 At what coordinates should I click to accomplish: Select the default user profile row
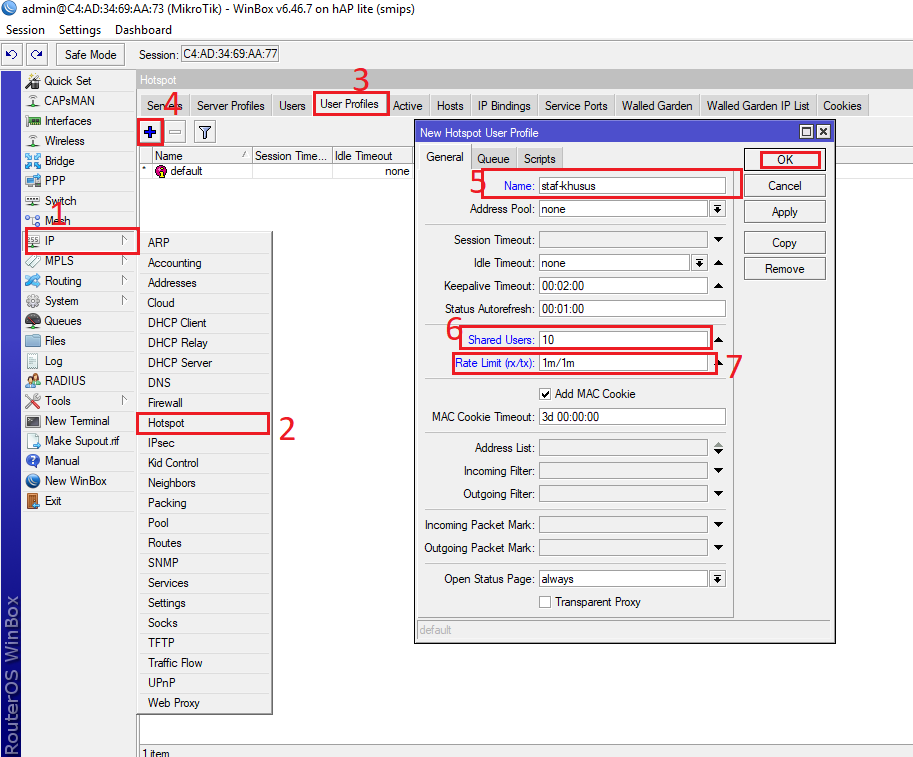point(276,171)
